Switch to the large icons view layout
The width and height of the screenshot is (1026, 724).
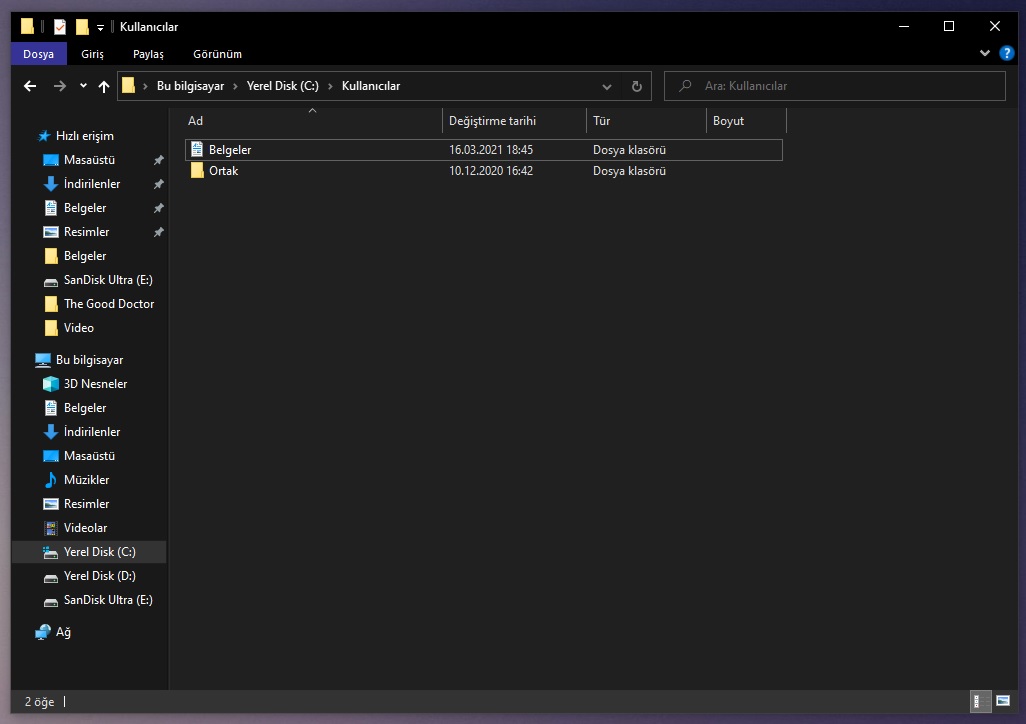click(x=1001, y=702)
